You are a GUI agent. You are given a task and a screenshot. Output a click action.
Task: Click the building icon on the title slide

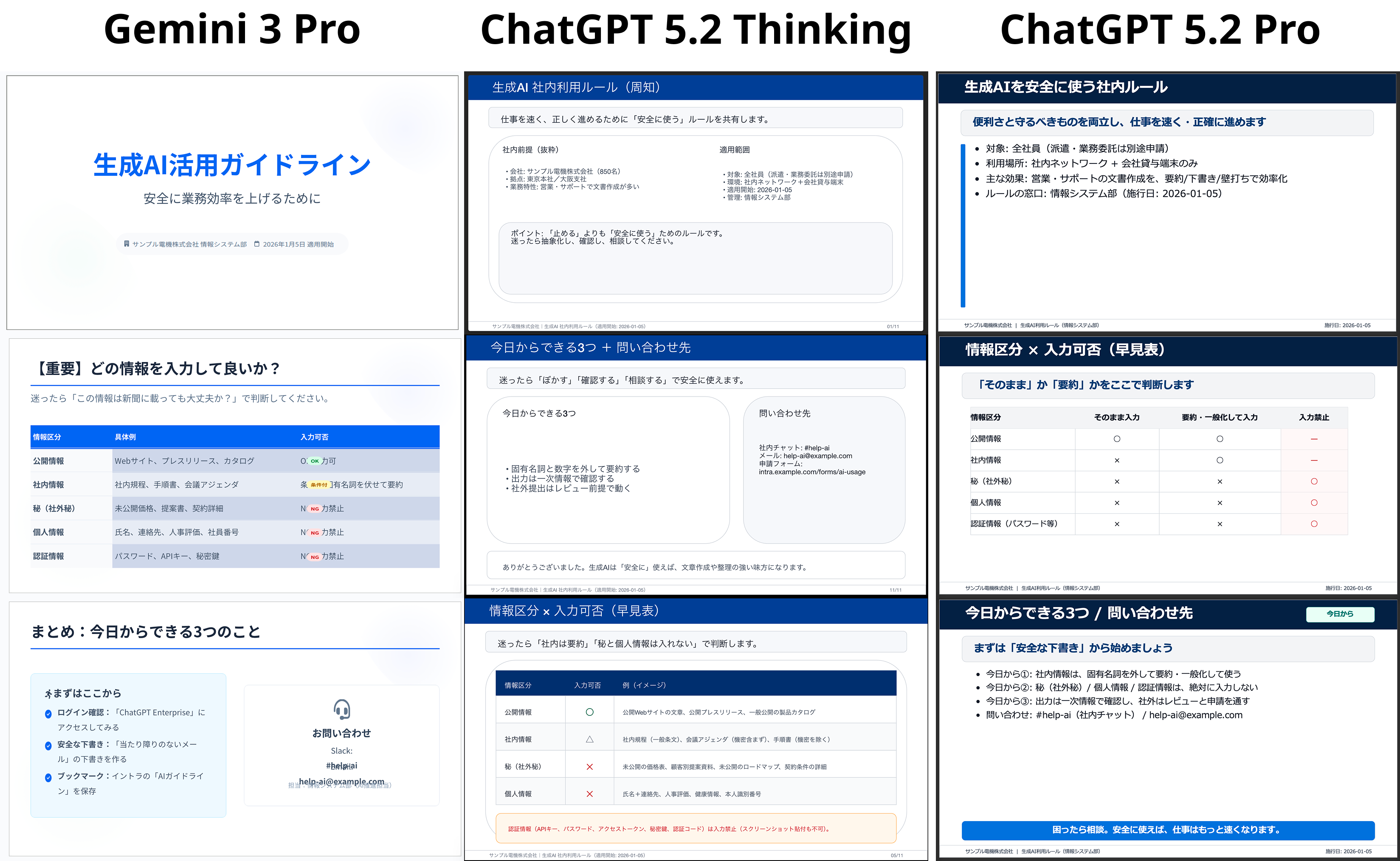127,244
